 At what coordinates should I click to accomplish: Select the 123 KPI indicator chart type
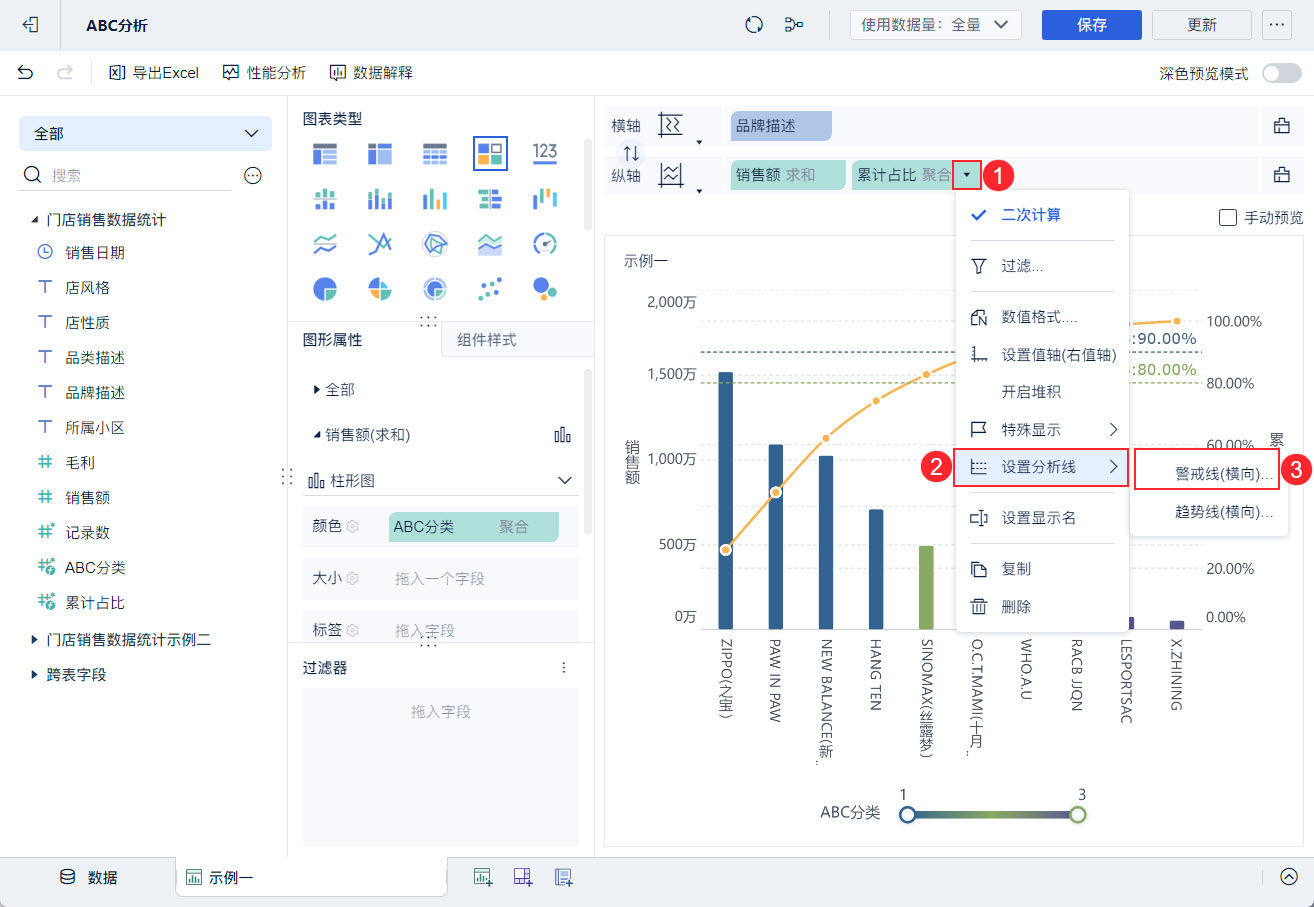[x=545, y=151]
